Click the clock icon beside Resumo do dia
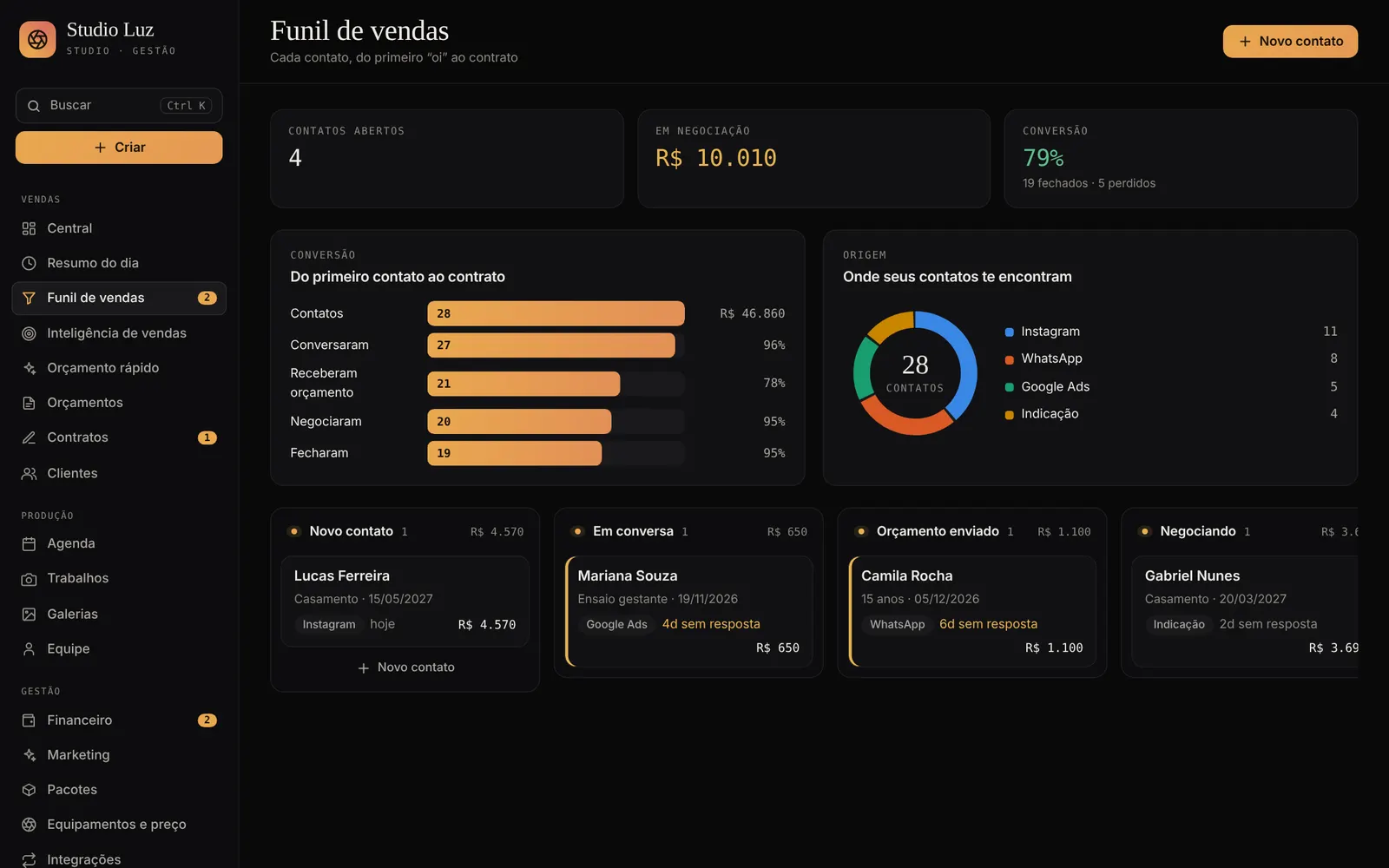Viewport: 1389px width, 868px height. (29, 263)
